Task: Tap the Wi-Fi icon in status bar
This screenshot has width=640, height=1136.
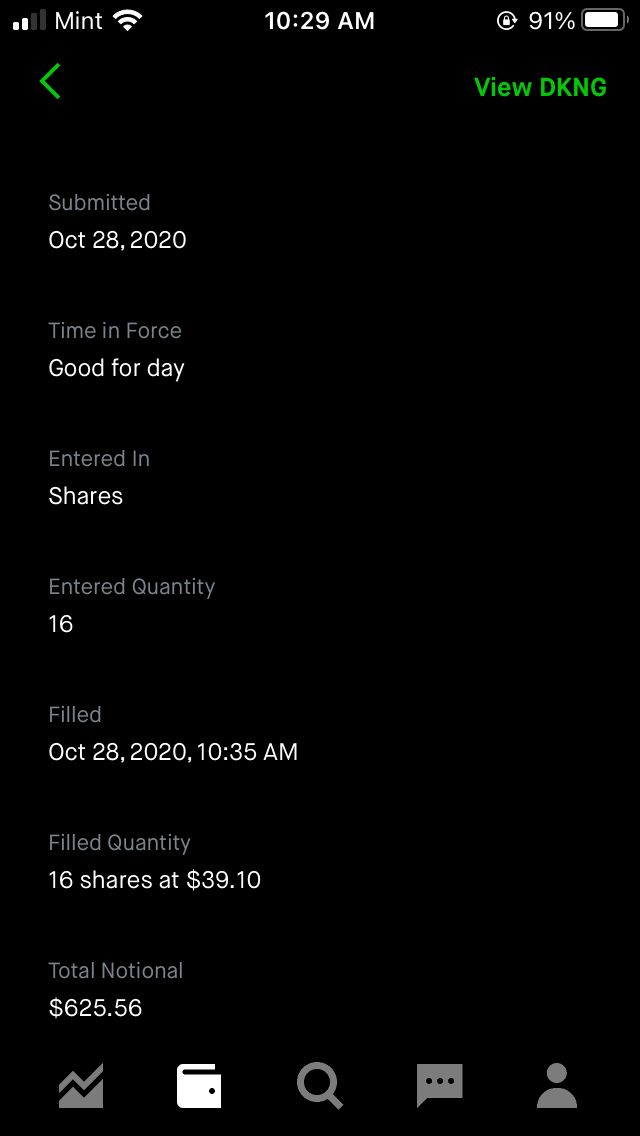Action: [x=128, y=21]
